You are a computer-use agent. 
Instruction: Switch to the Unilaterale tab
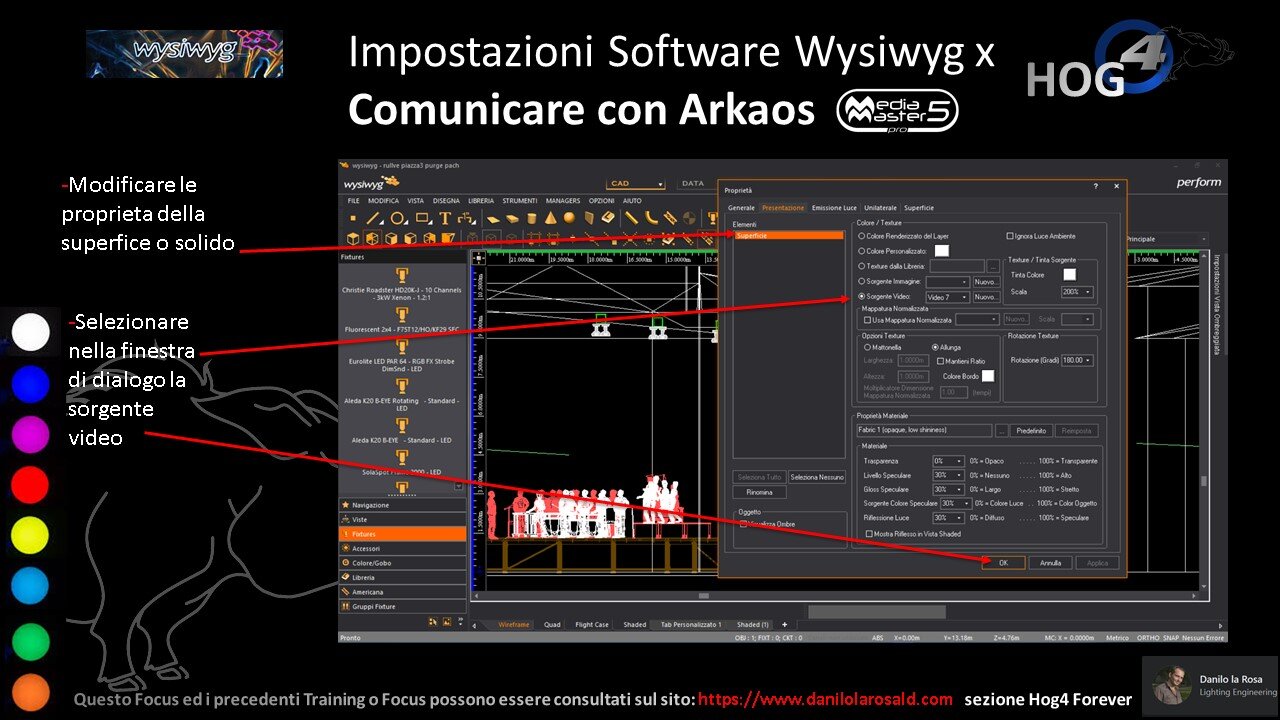(x=881, y=208)
